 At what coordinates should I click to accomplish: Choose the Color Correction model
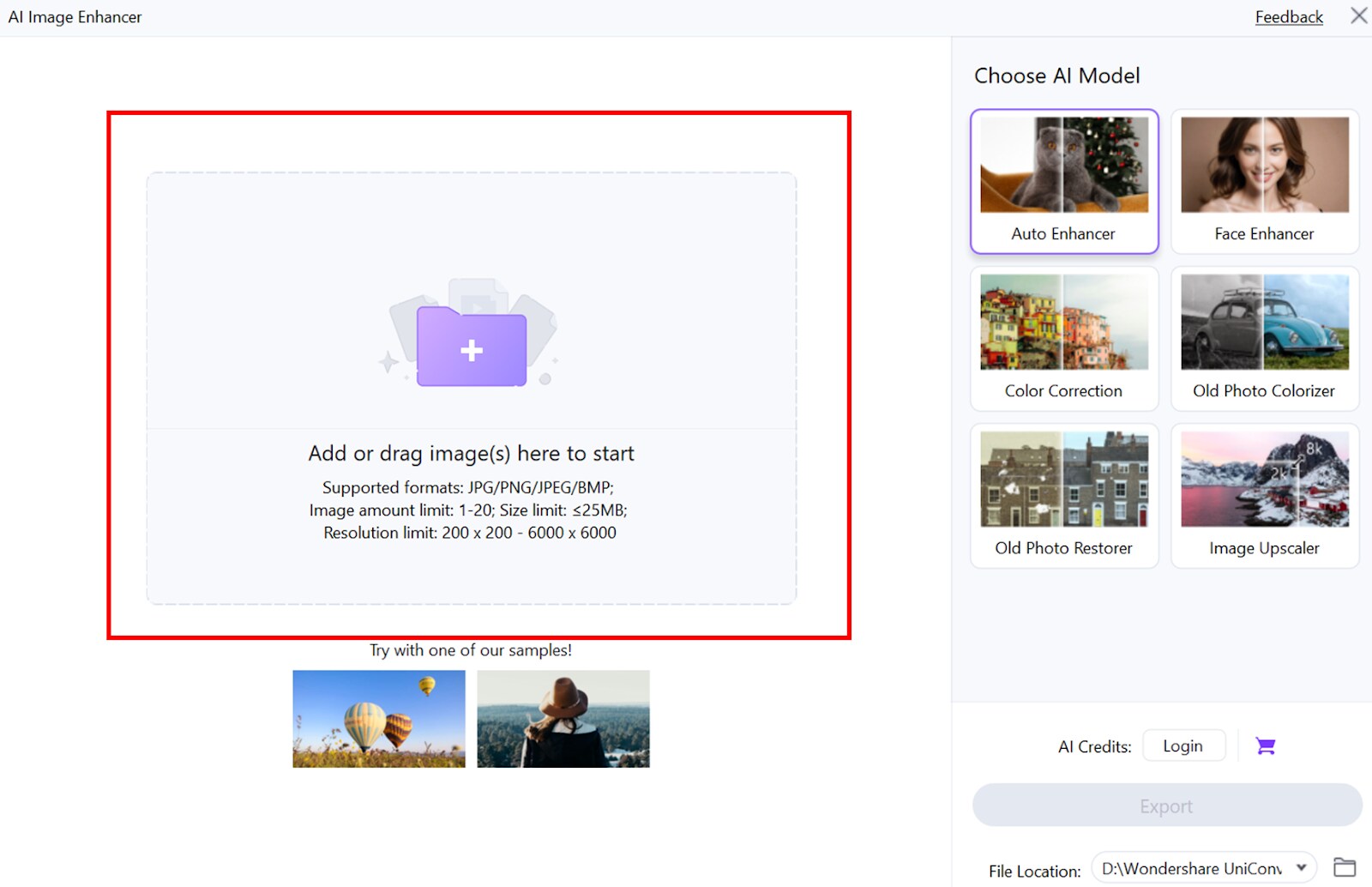click(1063, 337)
